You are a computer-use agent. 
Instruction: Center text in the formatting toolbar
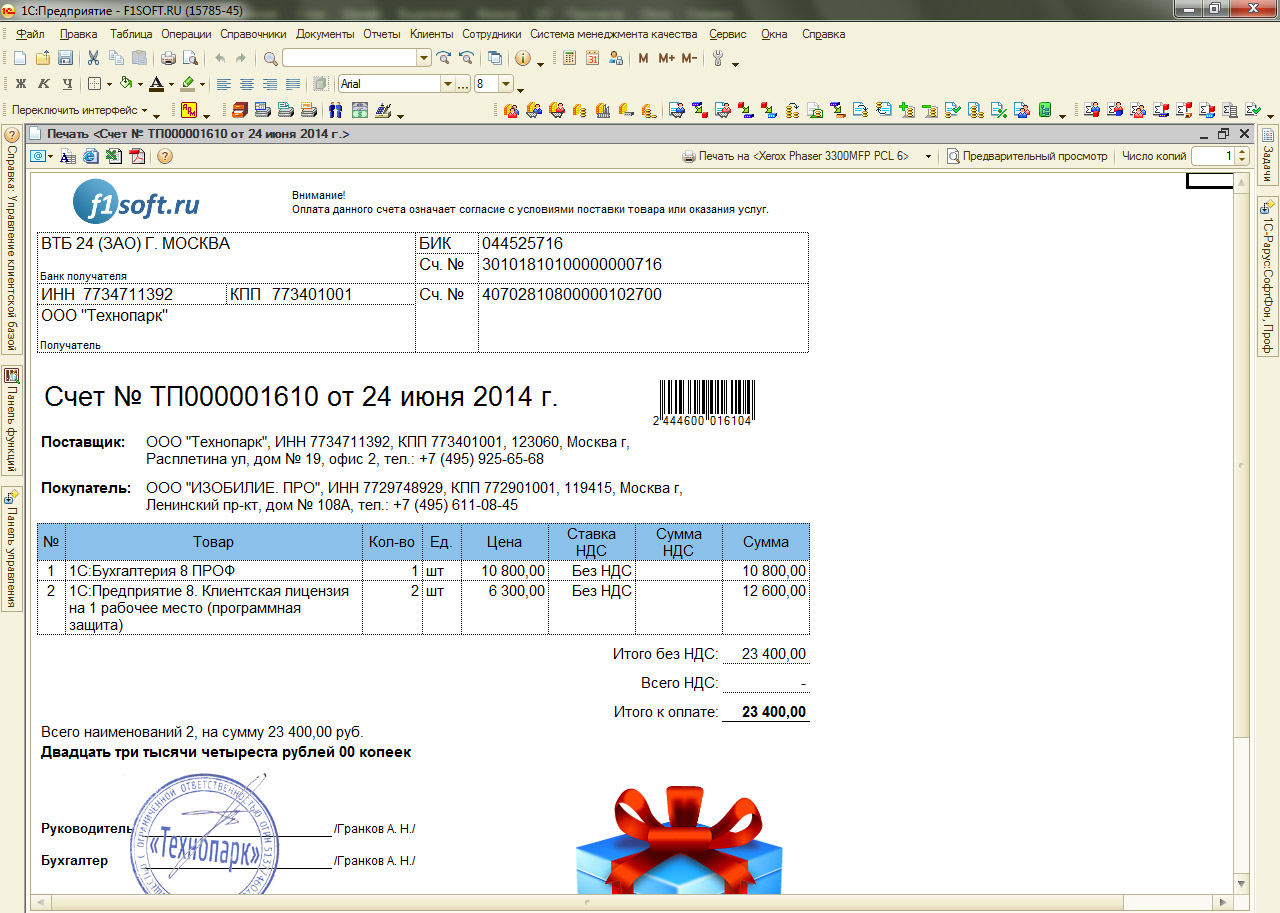[246, 84]
